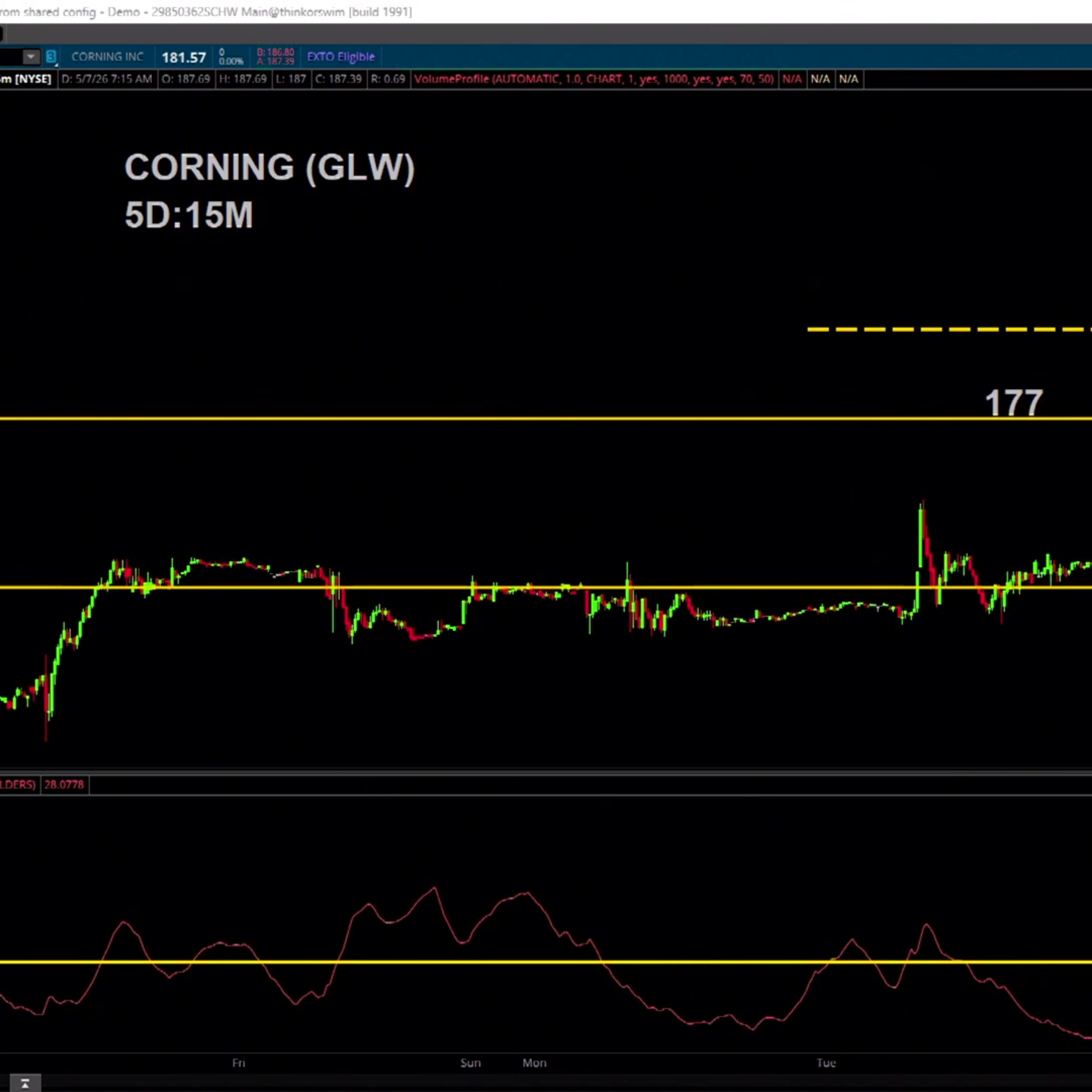Screen dimensions: 1092x1092
Task: Click the bid and ask price quotes
Action: [x=275, y=56]
